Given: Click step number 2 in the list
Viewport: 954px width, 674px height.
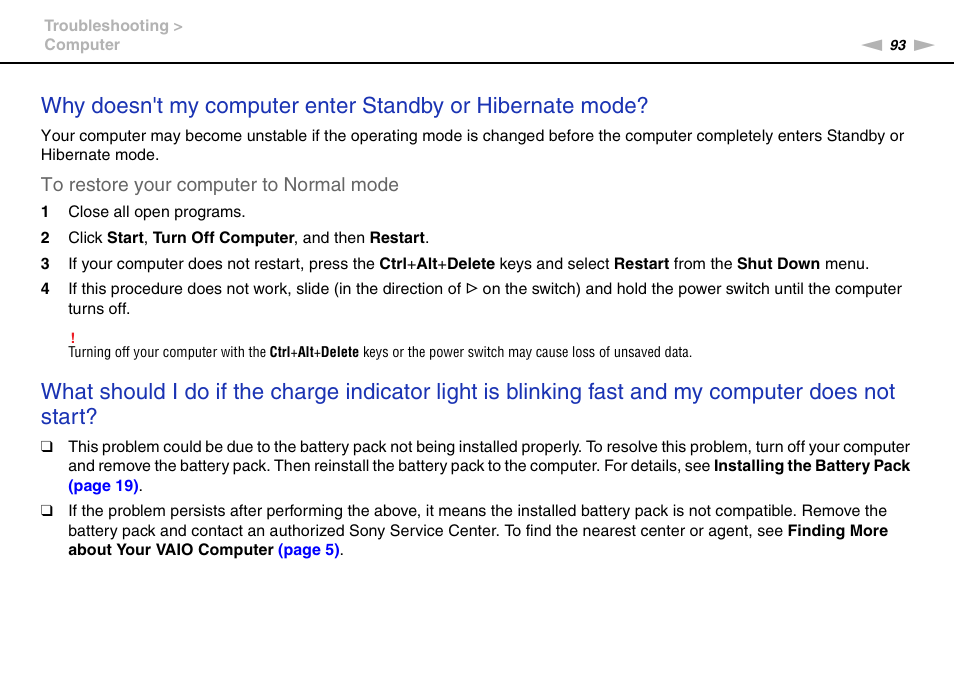Looking at the screenshot, I should click(45, 238).
